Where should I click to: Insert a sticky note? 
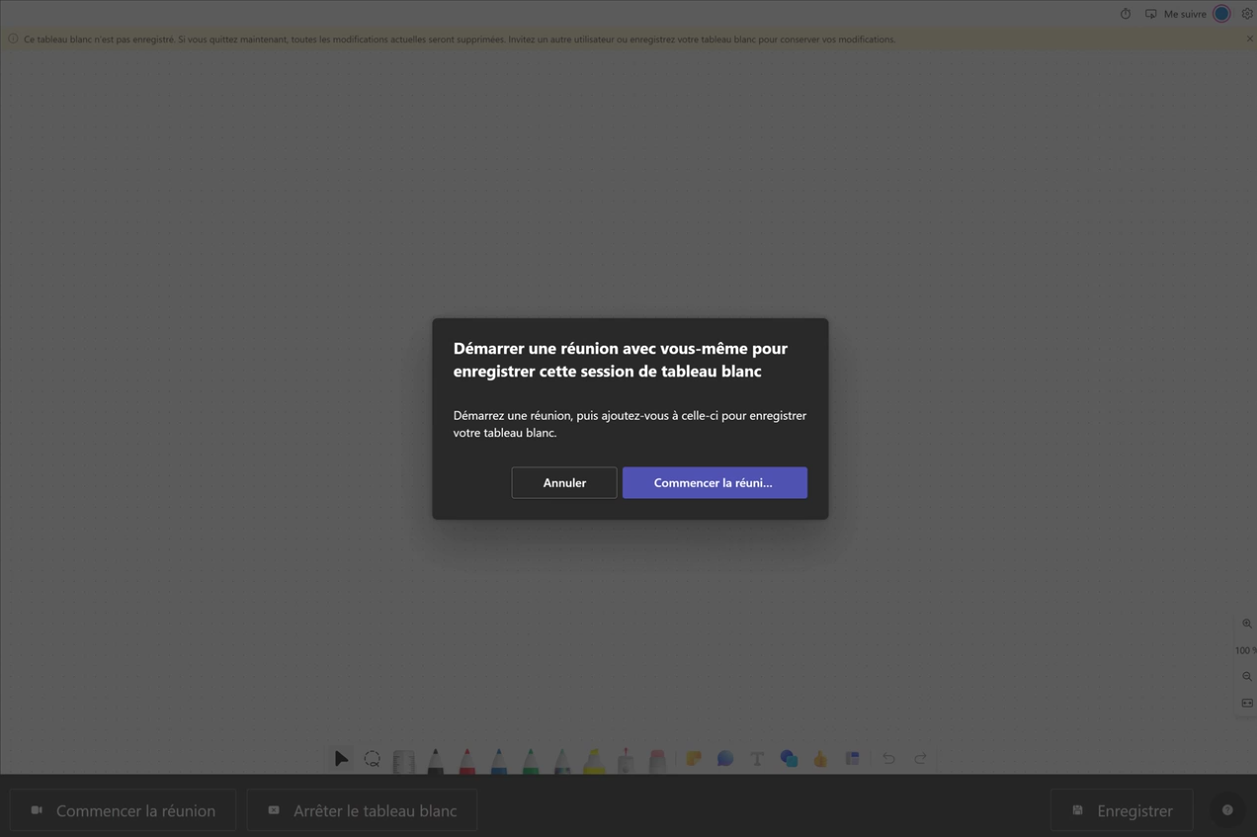pyautogui.click(x=692, y=758)
